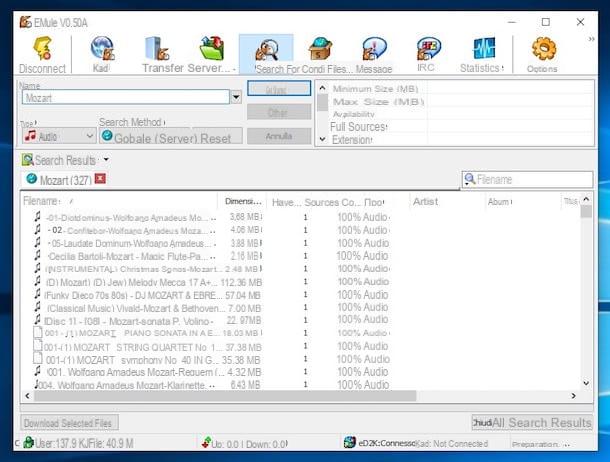
Task: Click the results vertical scroll down arrow
Action: (x=586, y=383)
